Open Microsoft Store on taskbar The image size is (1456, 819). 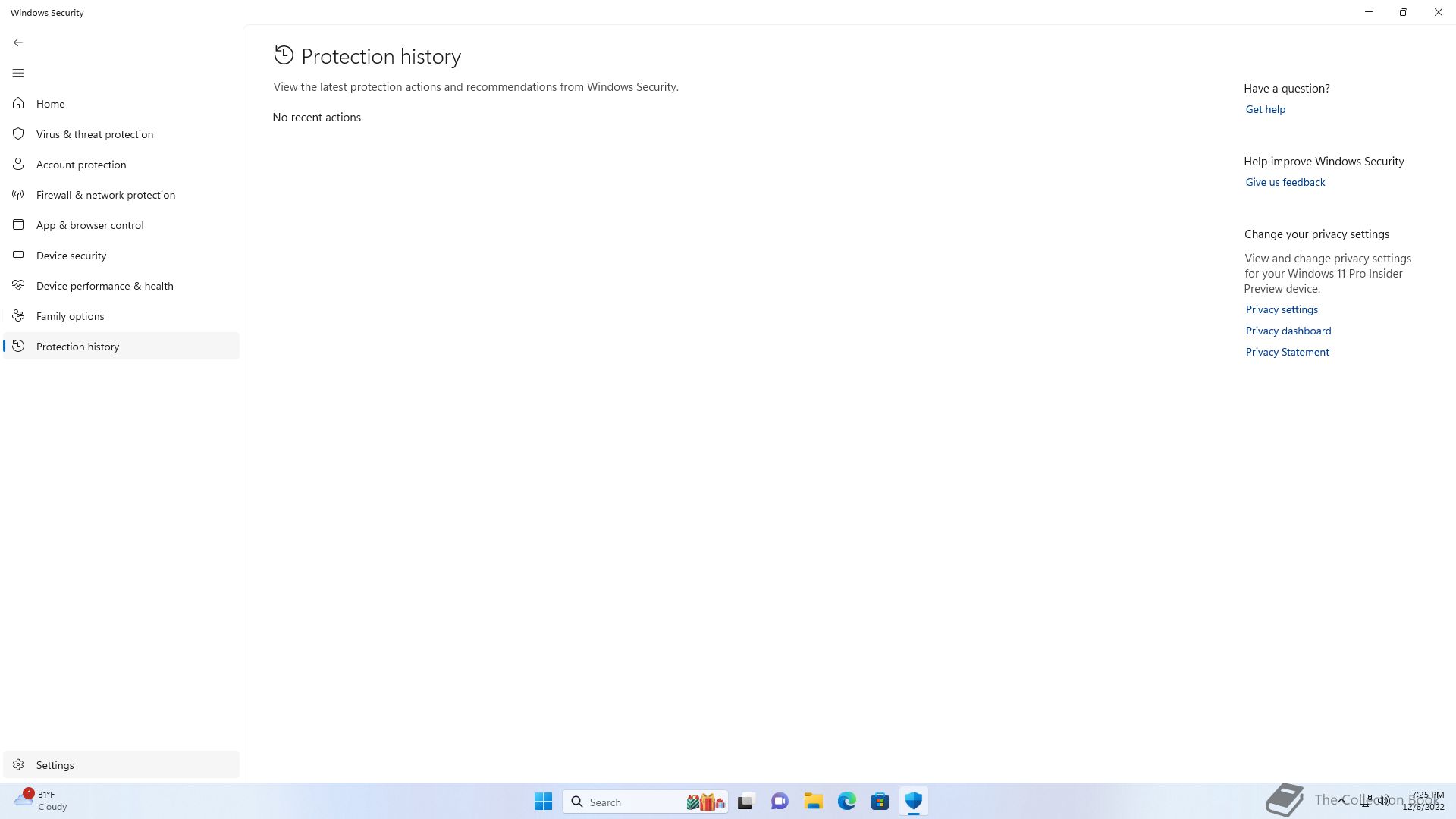[x=880, y=802]
